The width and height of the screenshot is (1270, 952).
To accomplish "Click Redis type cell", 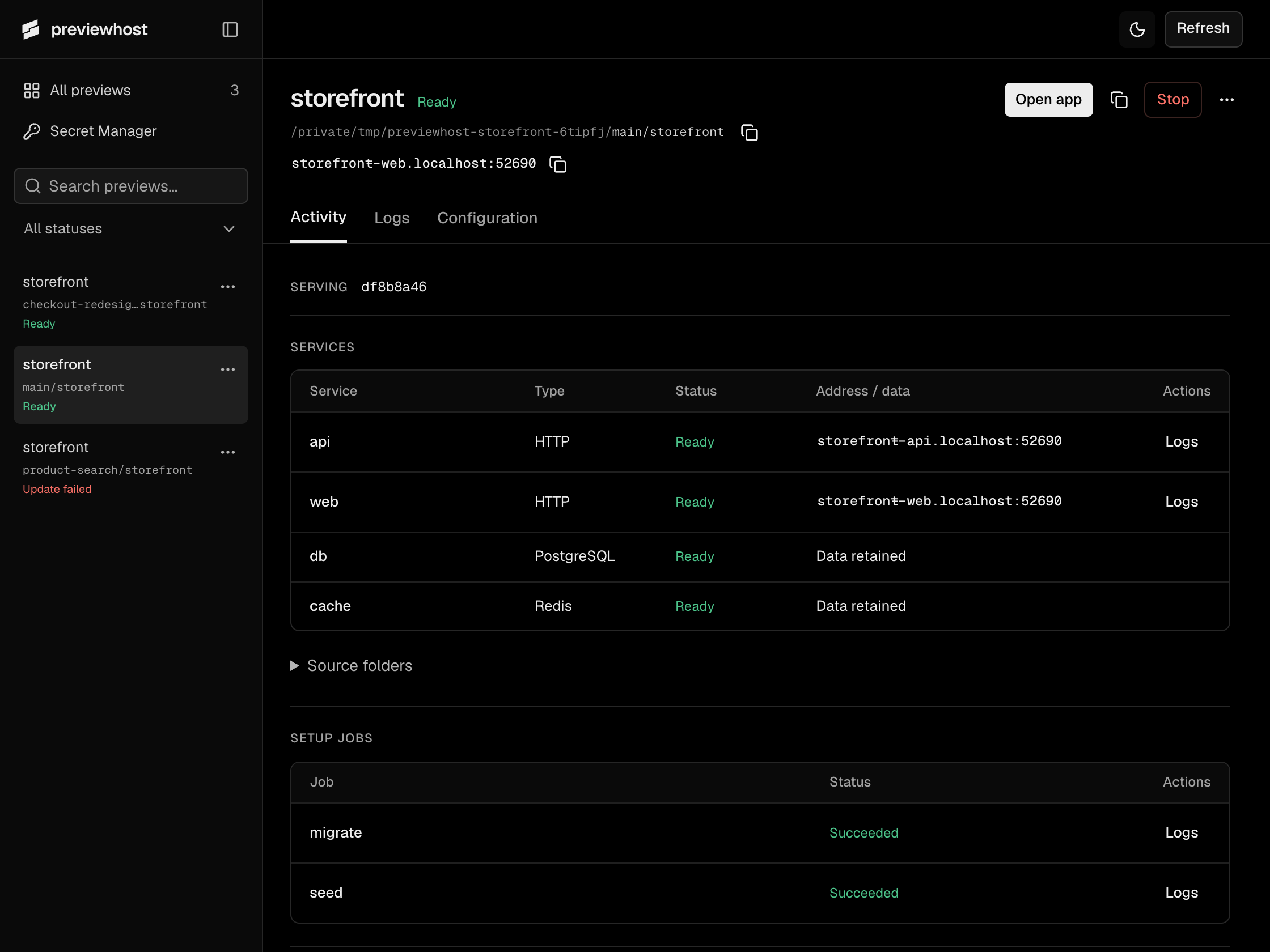I will point(553,606).
